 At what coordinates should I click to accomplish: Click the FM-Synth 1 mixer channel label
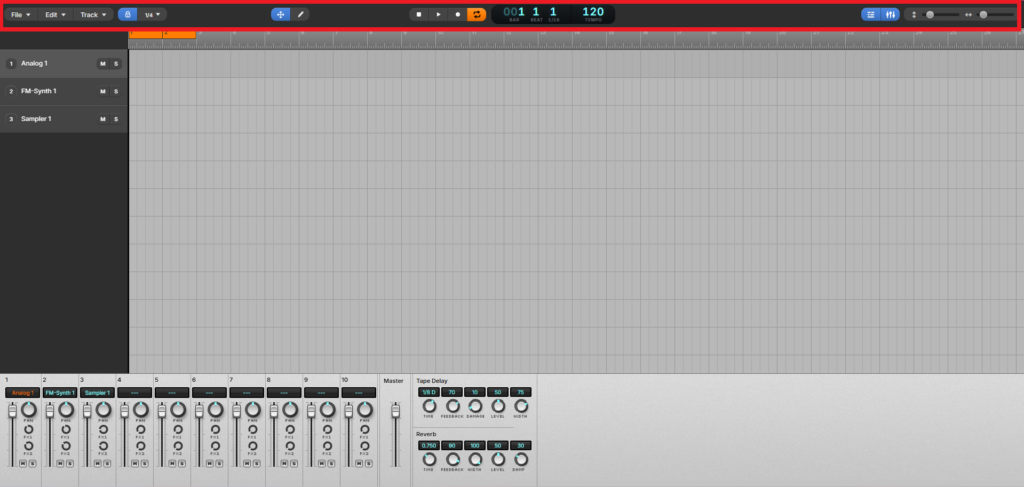[60, 393]
